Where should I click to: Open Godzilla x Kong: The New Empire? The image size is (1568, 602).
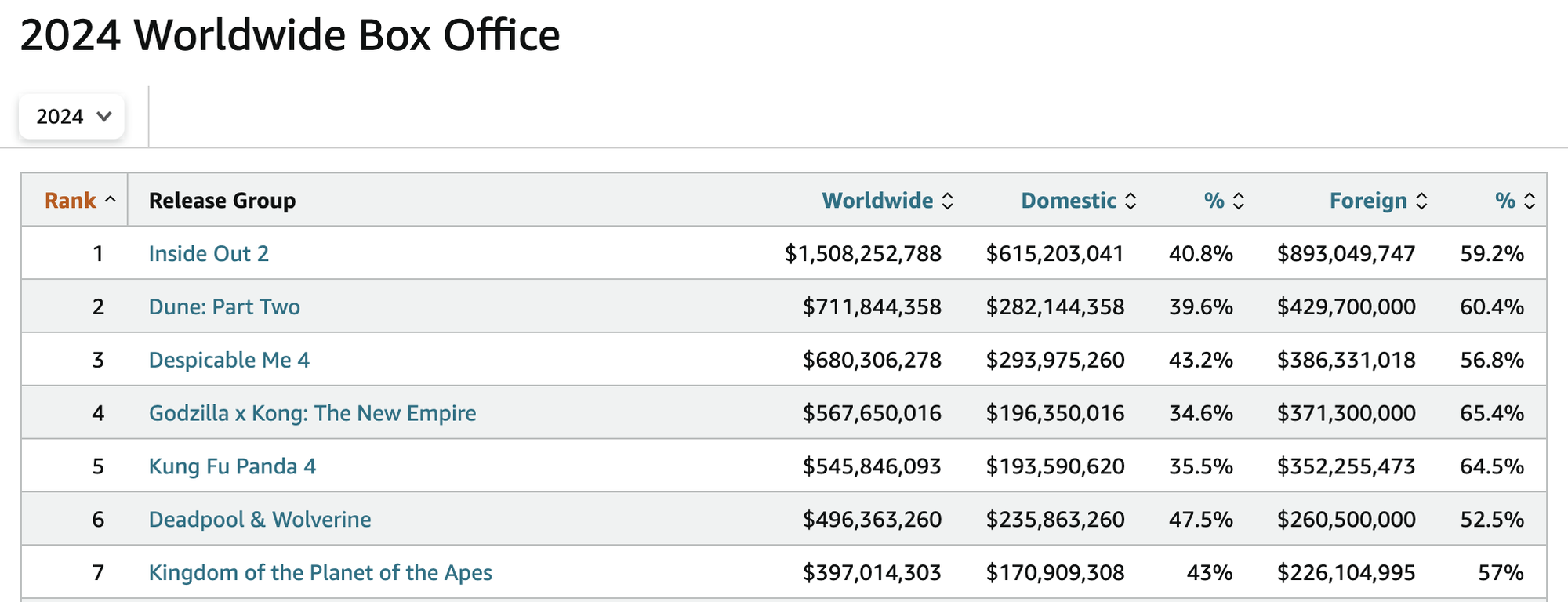coord(312,414)
